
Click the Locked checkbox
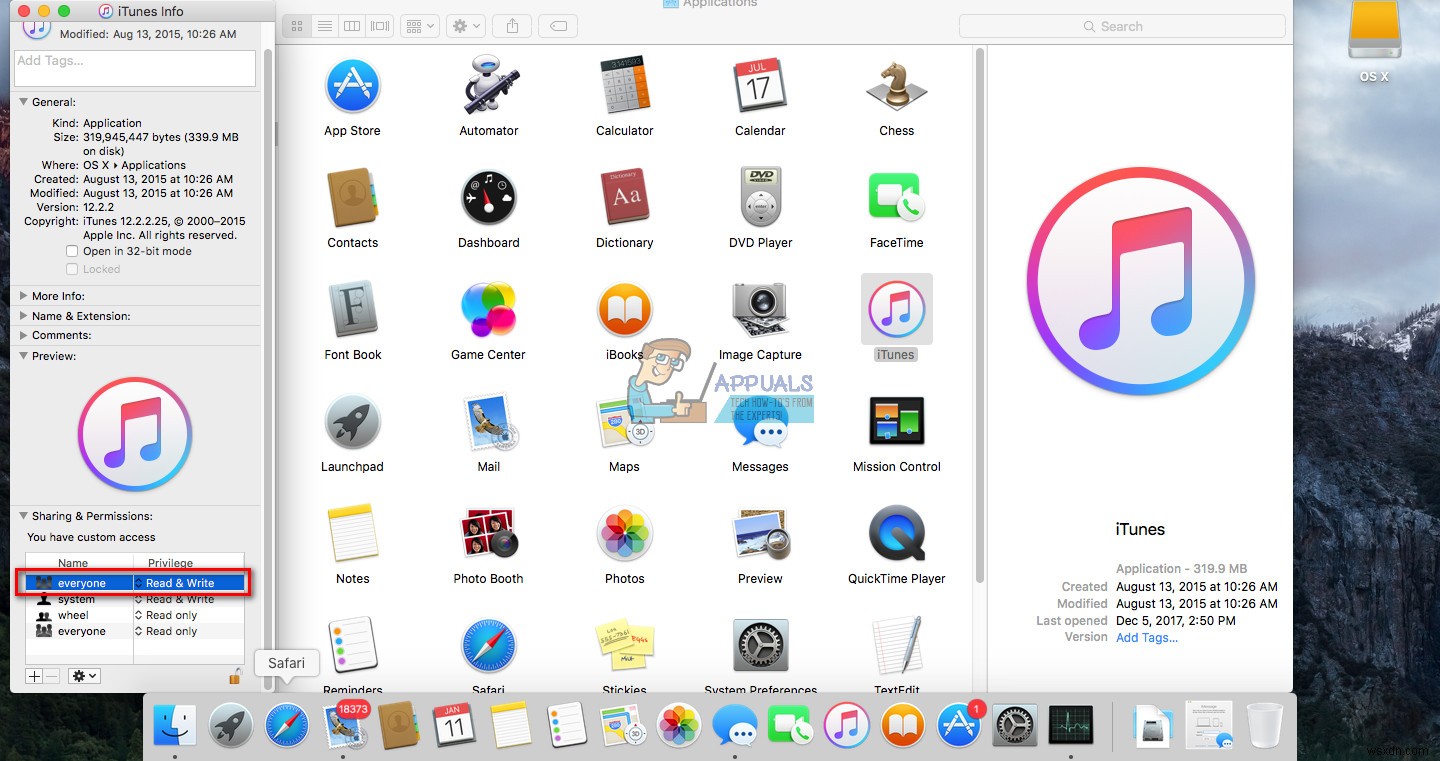71,268
